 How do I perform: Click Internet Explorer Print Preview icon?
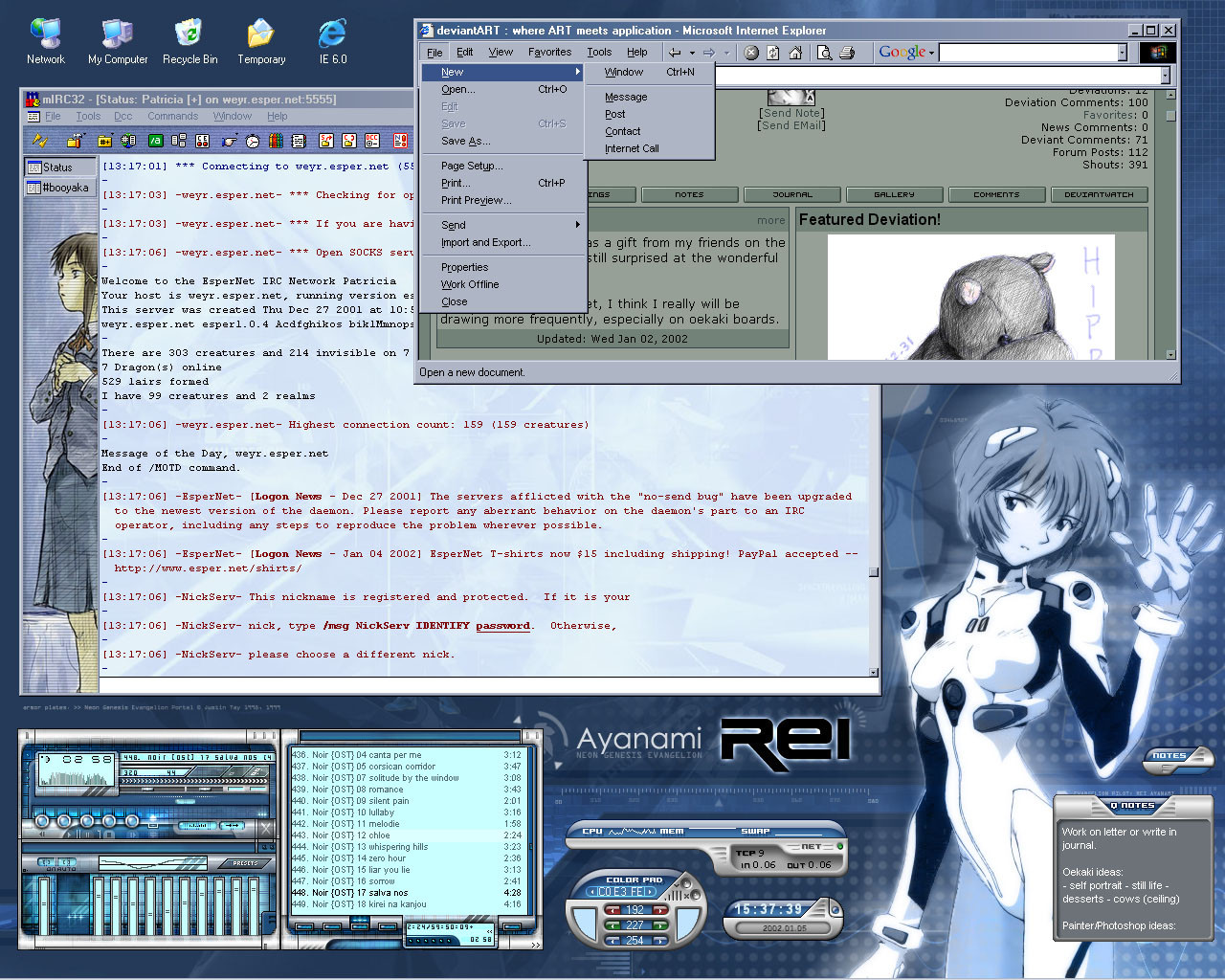click(824, 53)
